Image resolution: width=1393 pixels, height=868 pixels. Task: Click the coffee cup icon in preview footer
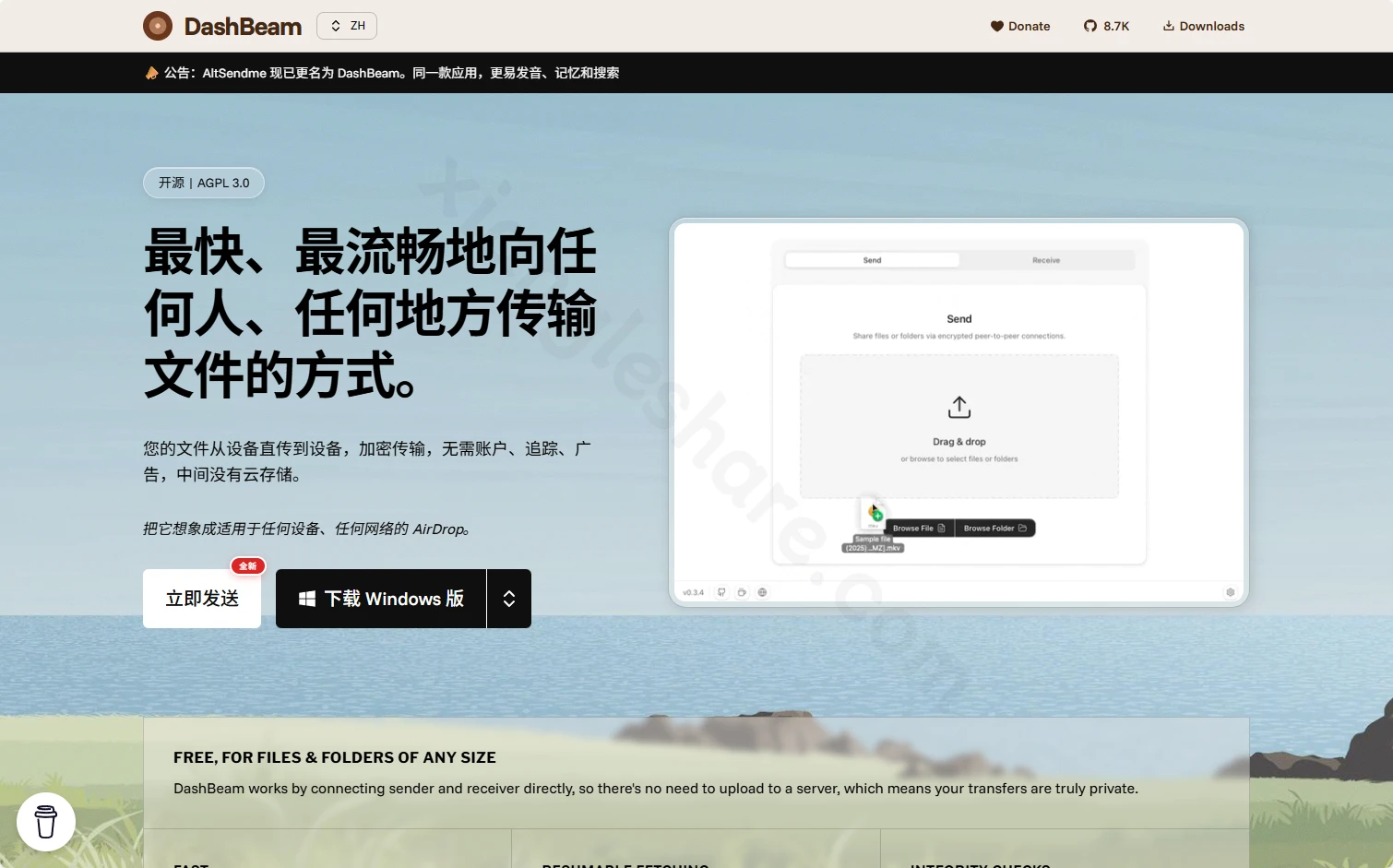tap(742, 592)
